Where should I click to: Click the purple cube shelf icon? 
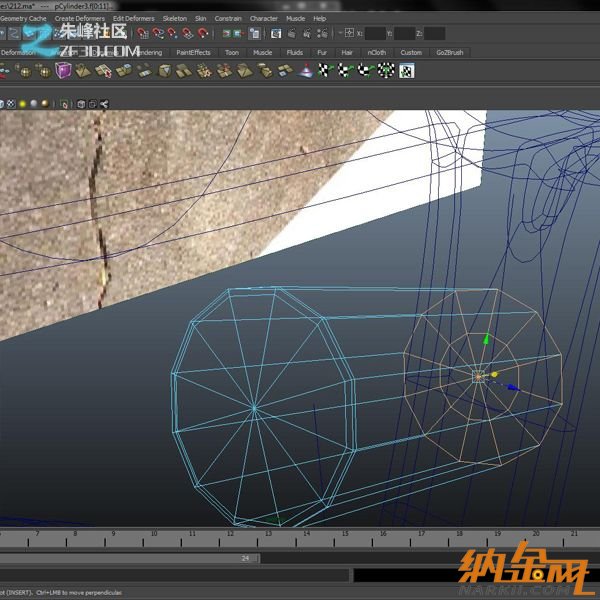coord(63,70)
